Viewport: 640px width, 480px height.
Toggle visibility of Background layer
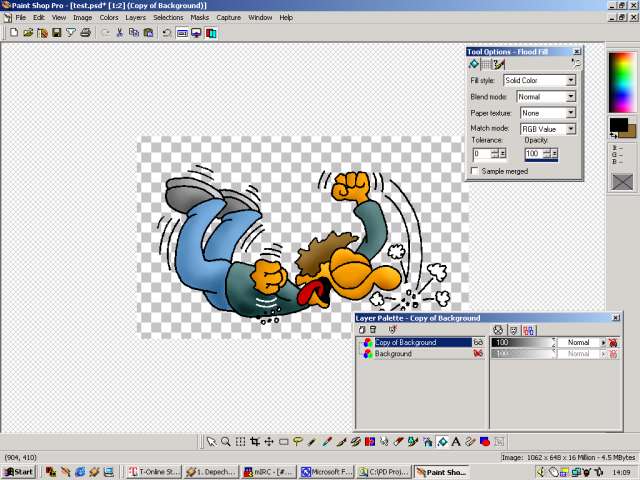pyautogui.click(x=478, y=353)
